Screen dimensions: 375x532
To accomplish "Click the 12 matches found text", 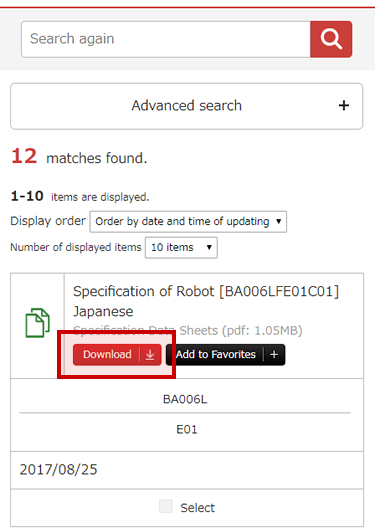I will point(79,157).
